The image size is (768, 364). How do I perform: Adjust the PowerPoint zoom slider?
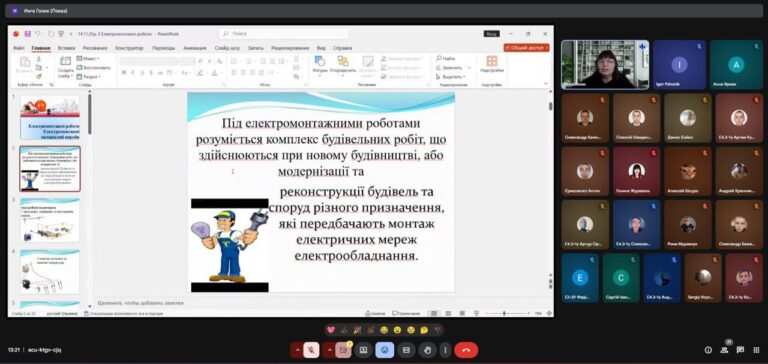(505, 314)
